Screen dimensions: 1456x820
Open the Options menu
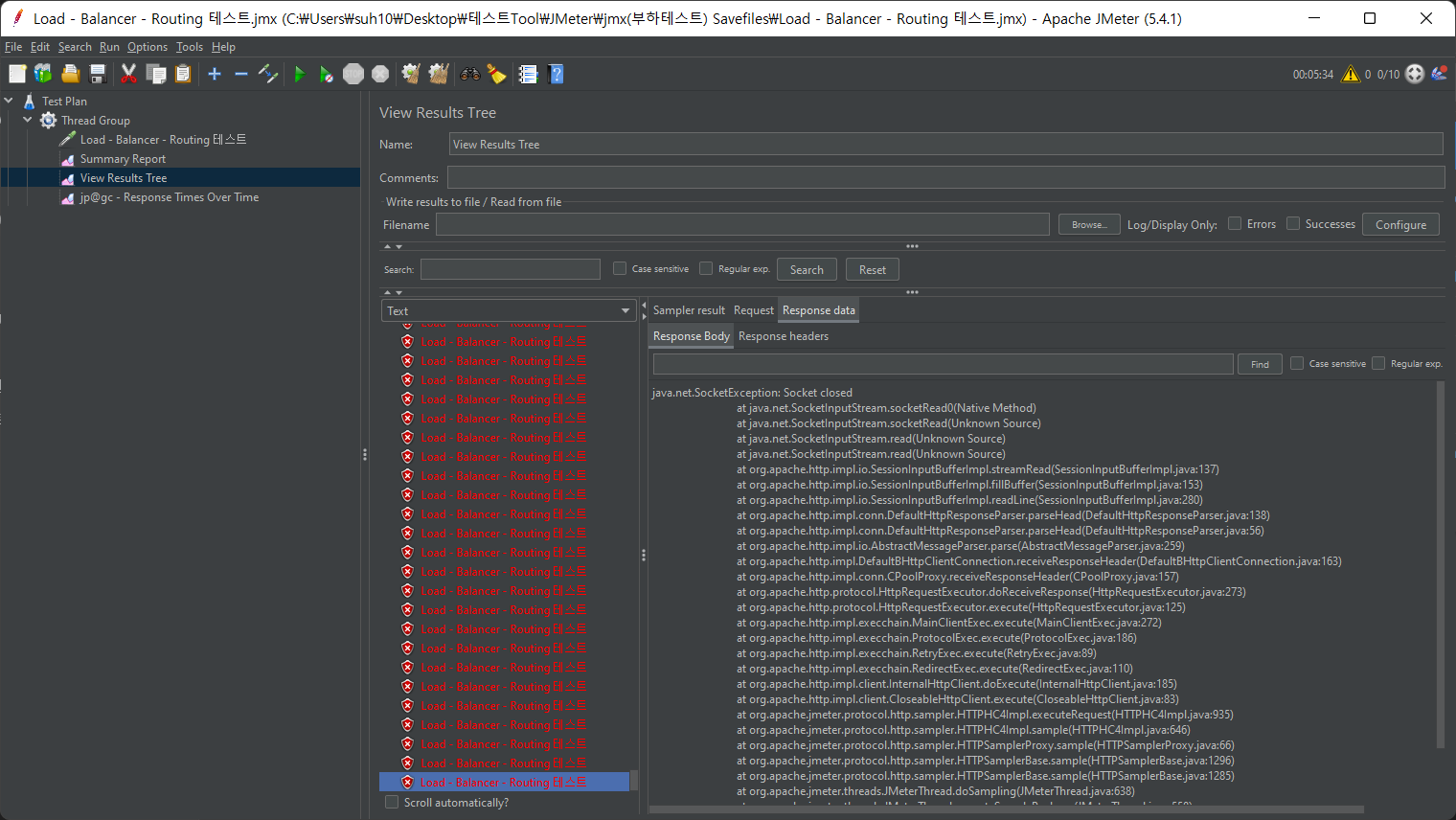click(147, 47)
